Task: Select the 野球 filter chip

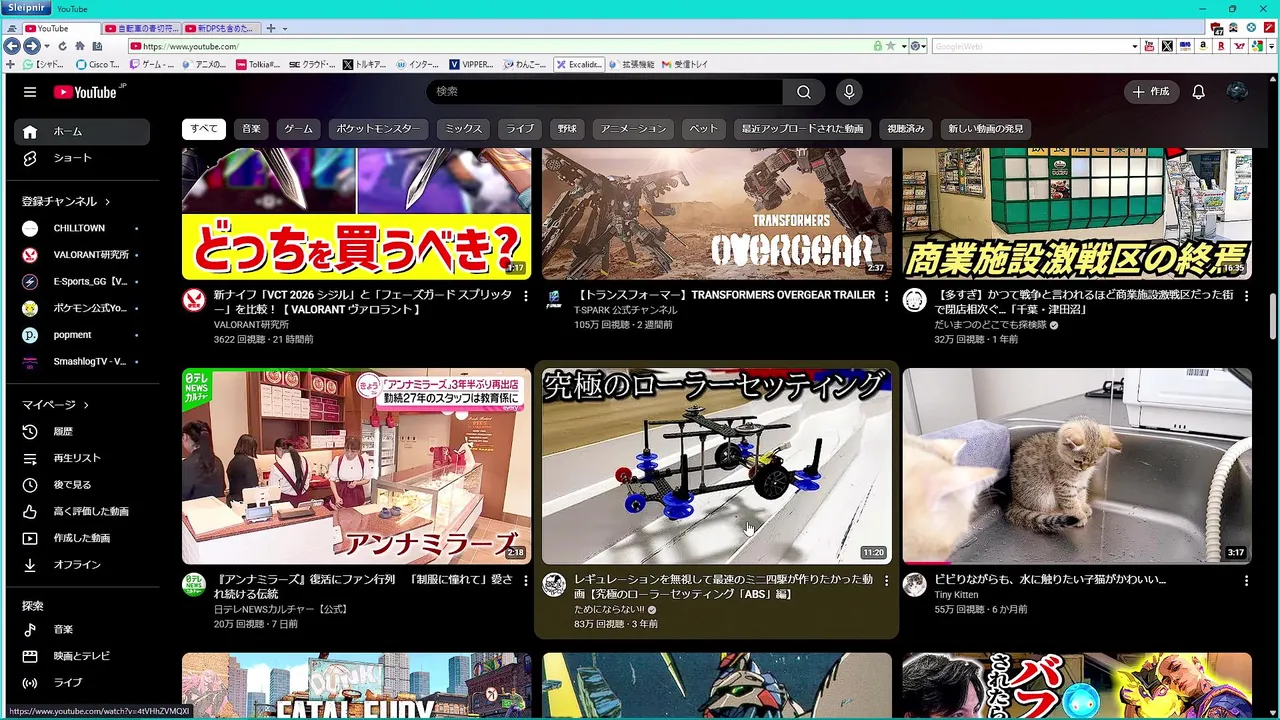Action: click(567, 129)
